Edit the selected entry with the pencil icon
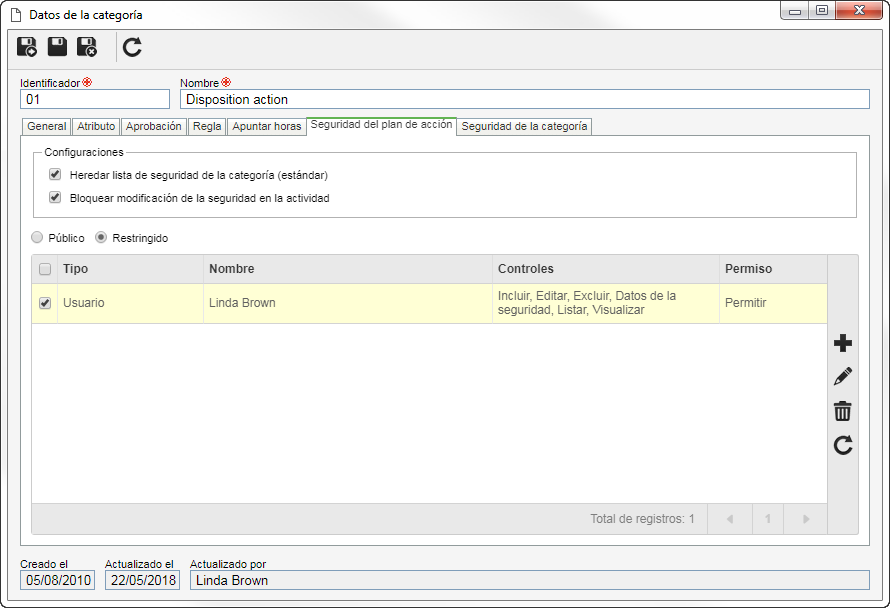The image size is (890, 608). 843,376
